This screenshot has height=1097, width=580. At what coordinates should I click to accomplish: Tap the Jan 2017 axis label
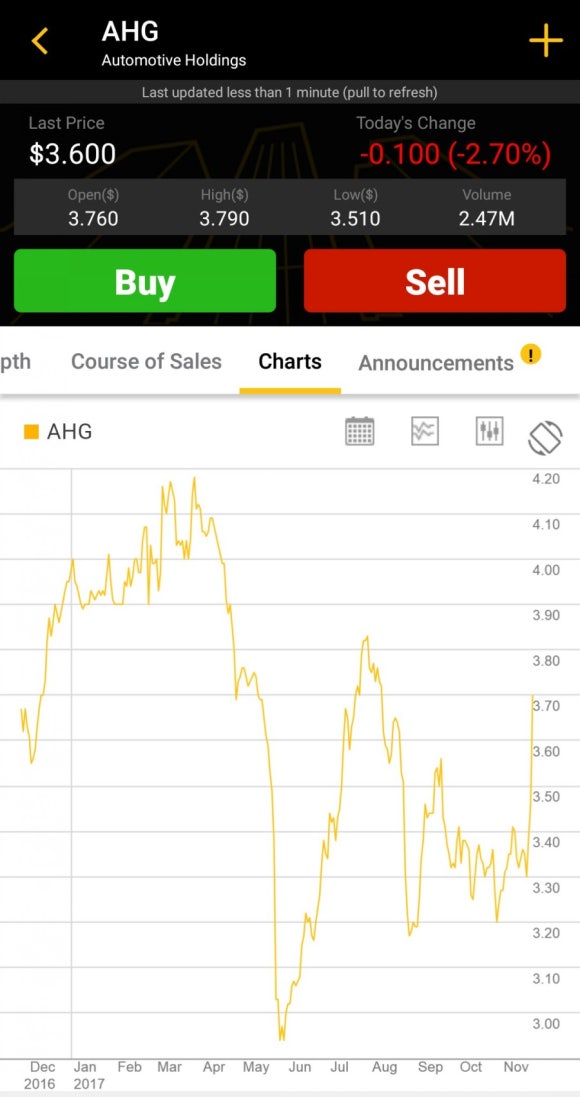[85, 1075]
